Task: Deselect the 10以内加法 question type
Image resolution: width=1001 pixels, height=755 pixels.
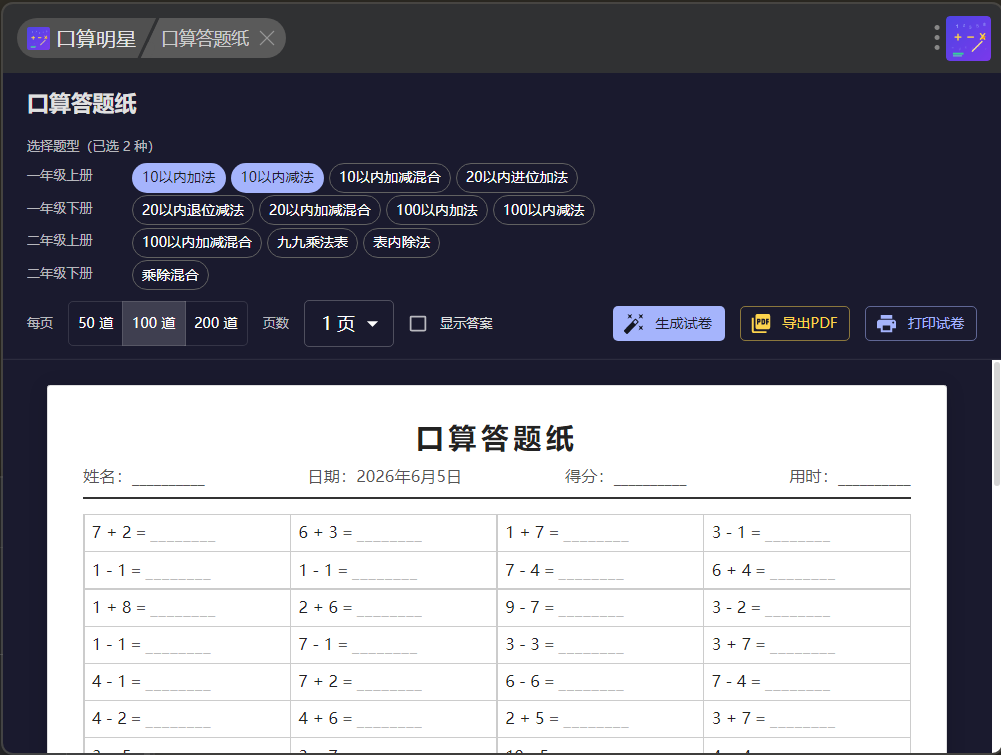Action: tap(179, 177)
